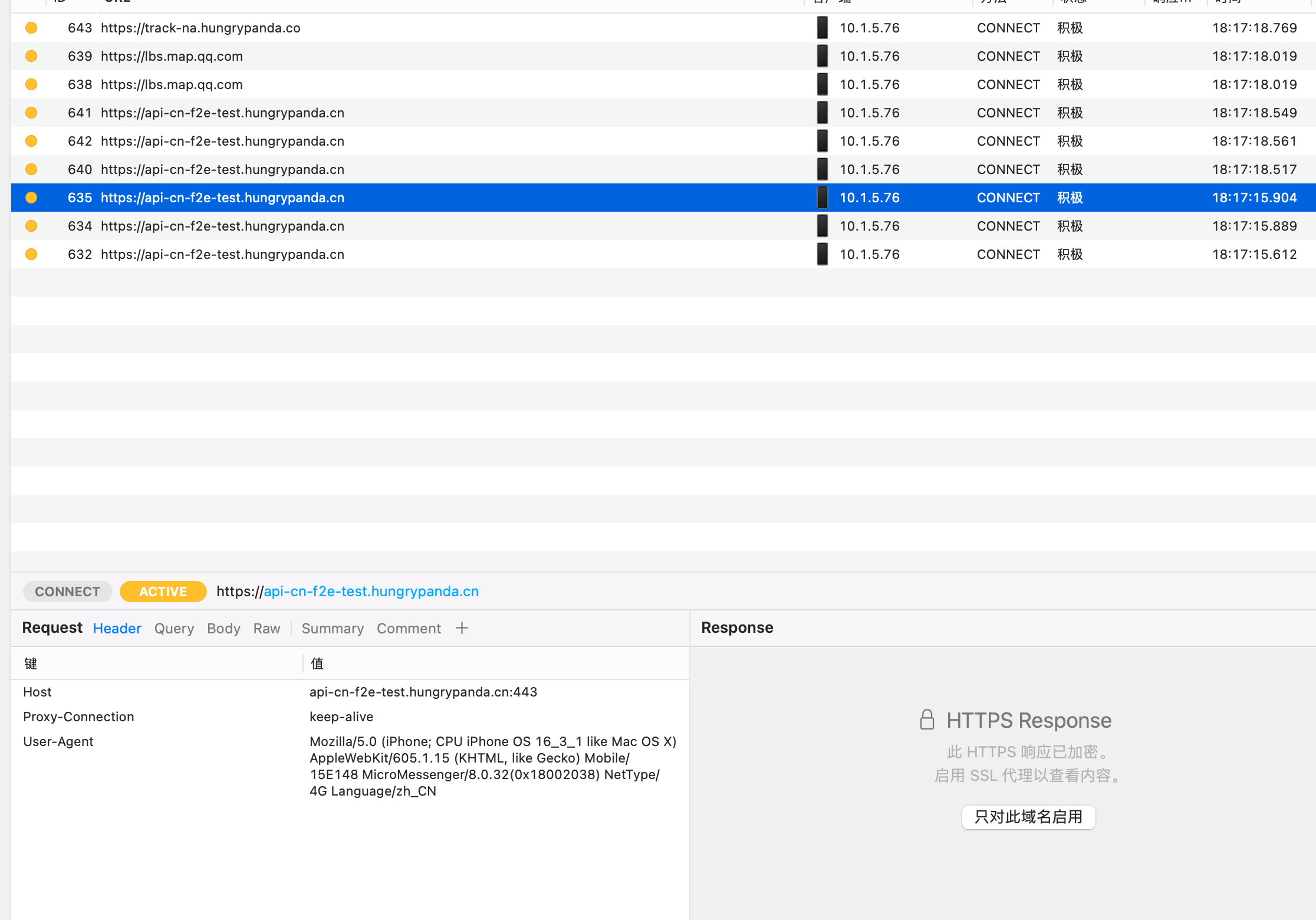
Task: Click the phone icon on the lbs.map.qq.com row
Action: click(x=822, y=56)
